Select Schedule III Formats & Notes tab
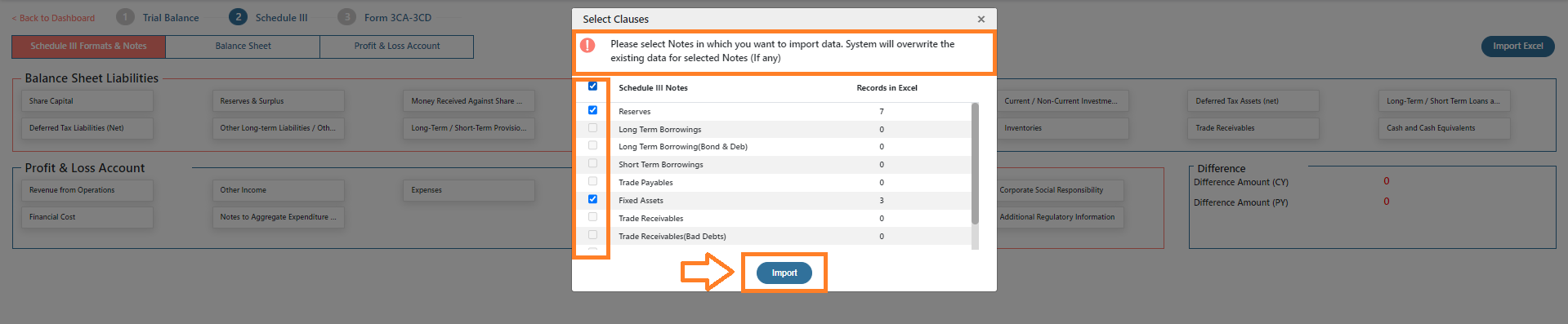1568x324 pixels. point(88,47)
